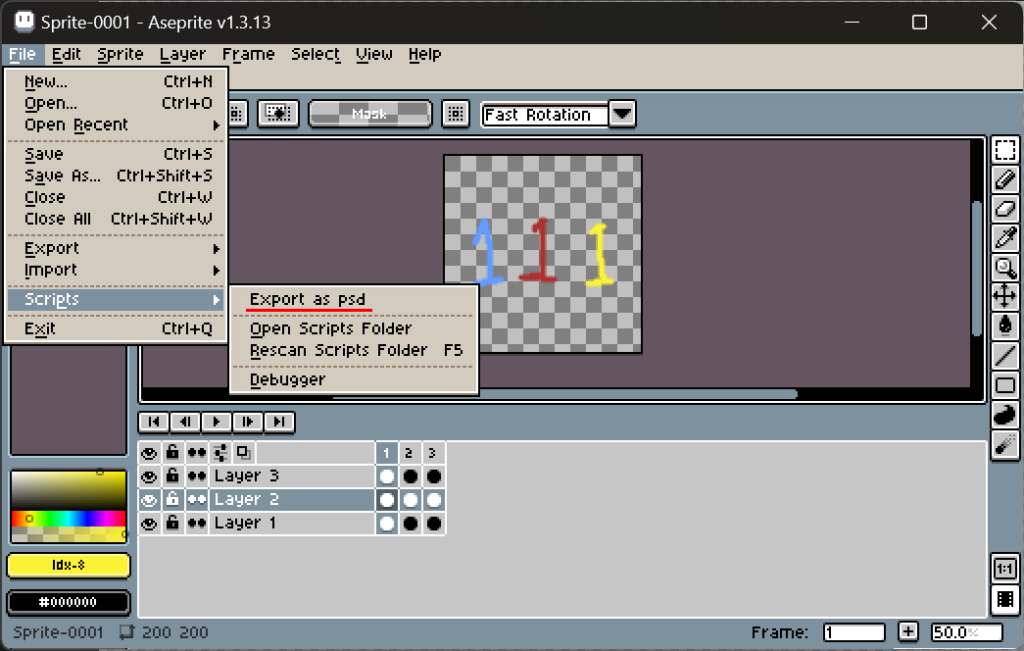Click the timeline header continuous-layers icon
The width and height of the screenshot is (1024, 651).
[197, 453]
